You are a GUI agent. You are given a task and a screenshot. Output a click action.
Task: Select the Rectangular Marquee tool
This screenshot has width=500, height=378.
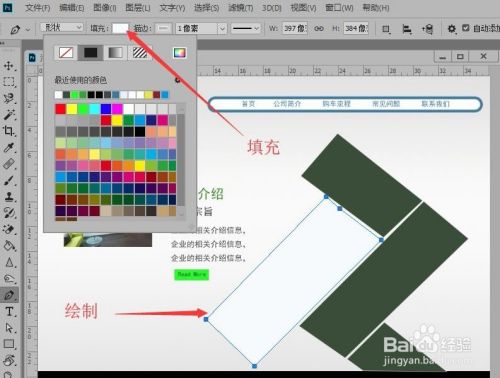coord(9,82)
